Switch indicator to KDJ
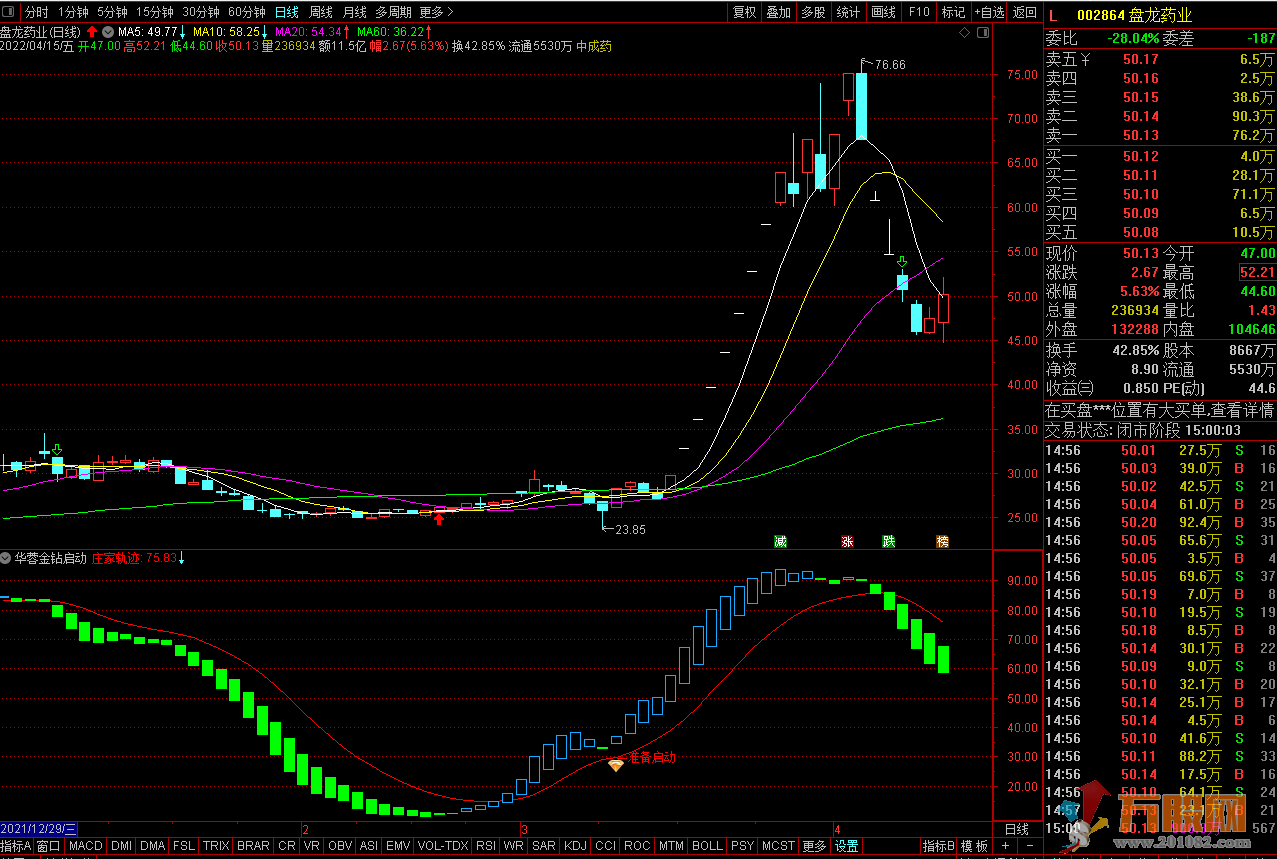The width and height of the screenshot is (1277, 859). (x=575, y=846)
